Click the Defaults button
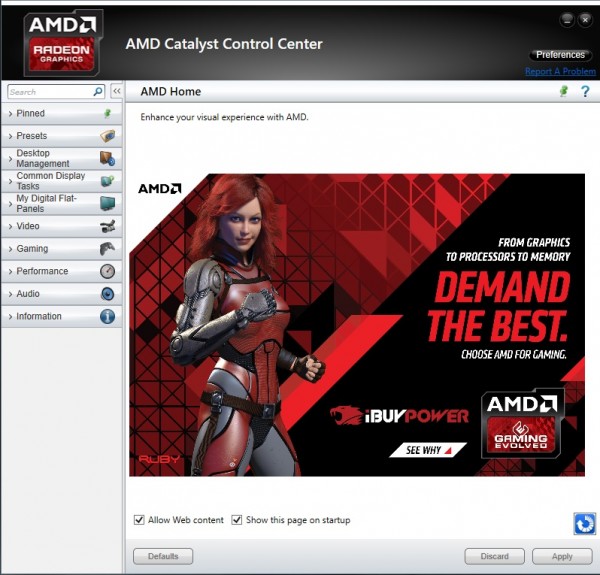Viewport: 600px width, 575px height. [163, 556]
